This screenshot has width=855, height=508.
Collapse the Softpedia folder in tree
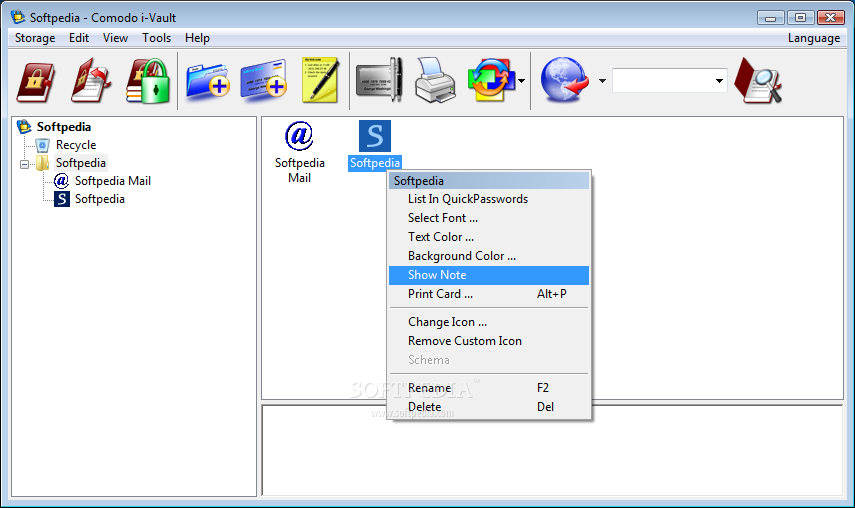point(25,164)
